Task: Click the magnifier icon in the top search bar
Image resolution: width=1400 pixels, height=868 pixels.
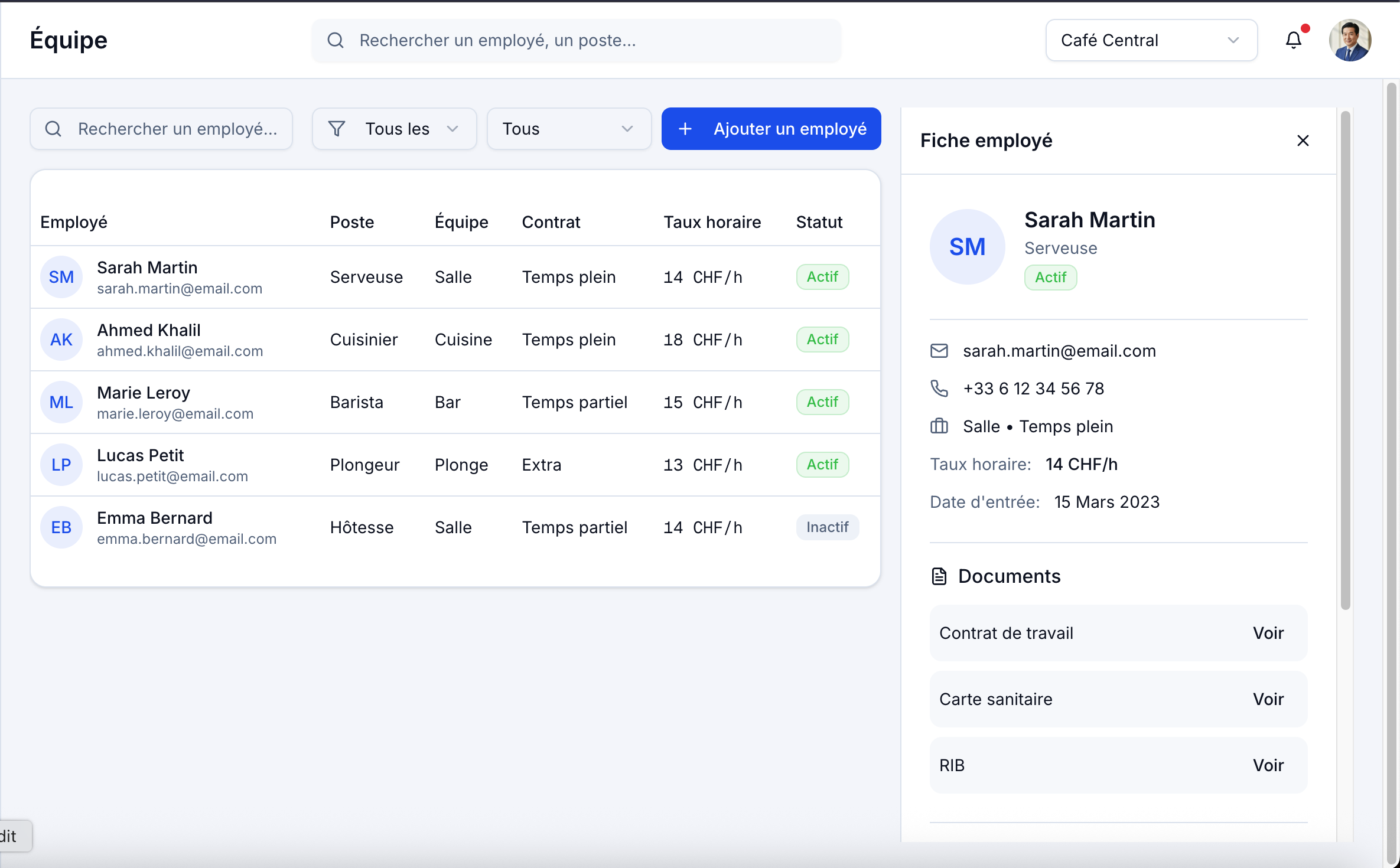Action: (336, 40)
